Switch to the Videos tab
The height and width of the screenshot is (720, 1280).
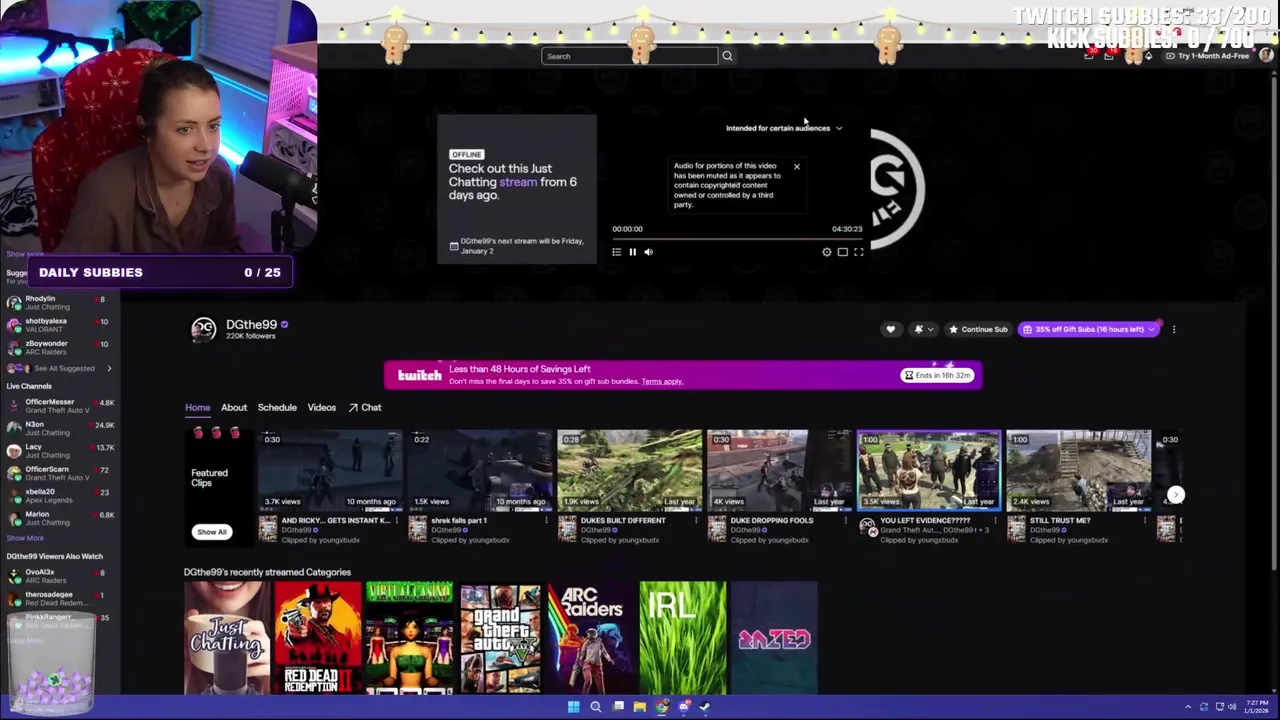[322, 407]
